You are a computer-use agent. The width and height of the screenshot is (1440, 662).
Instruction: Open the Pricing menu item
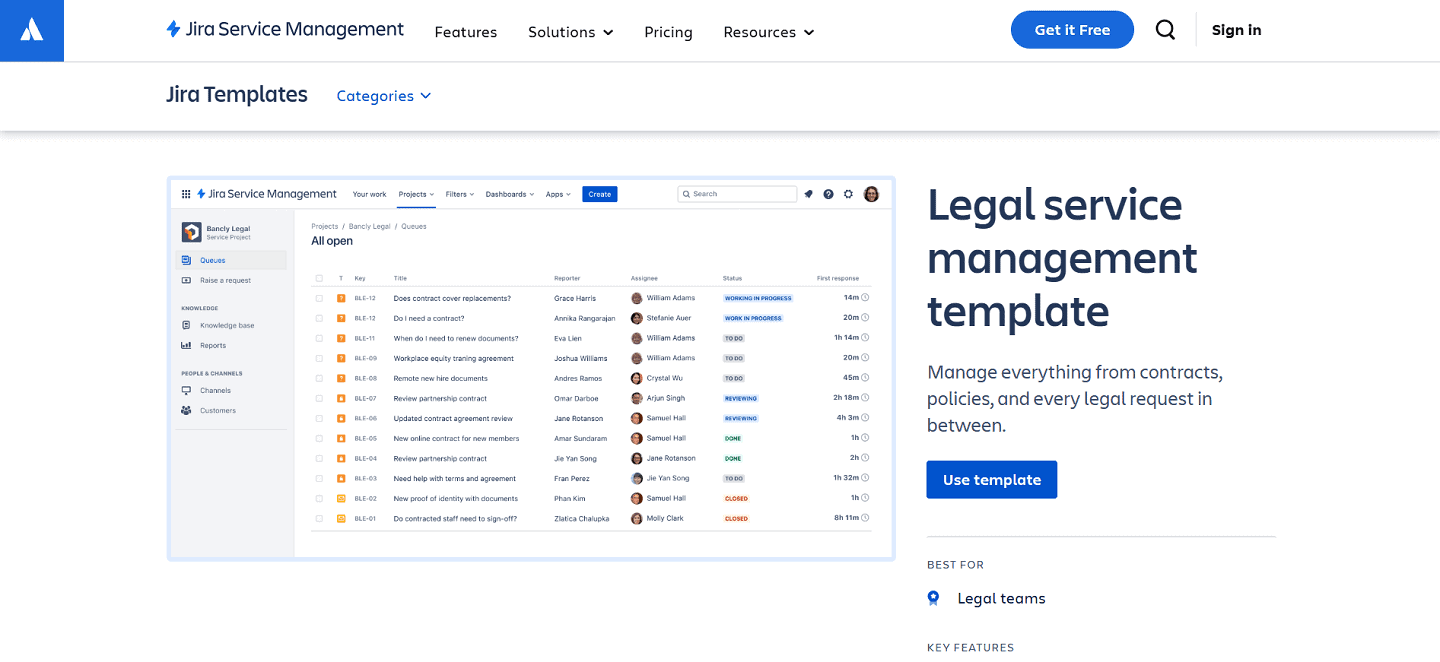tap(668, 32)
